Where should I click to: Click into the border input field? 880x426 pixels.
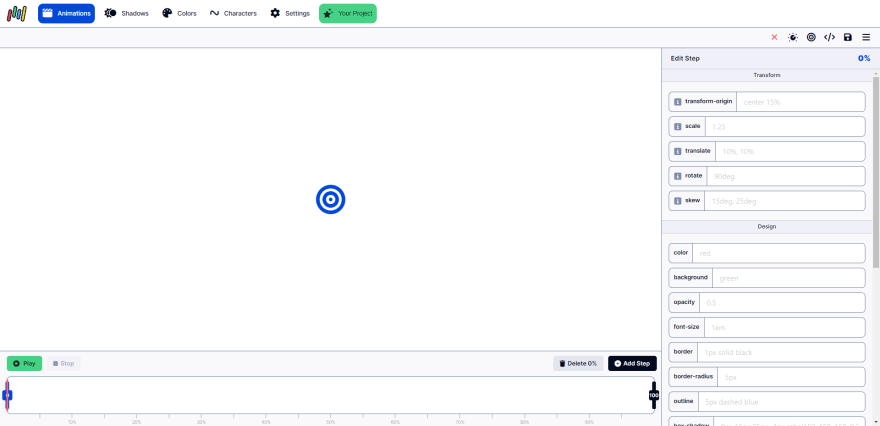coord(781,352)
